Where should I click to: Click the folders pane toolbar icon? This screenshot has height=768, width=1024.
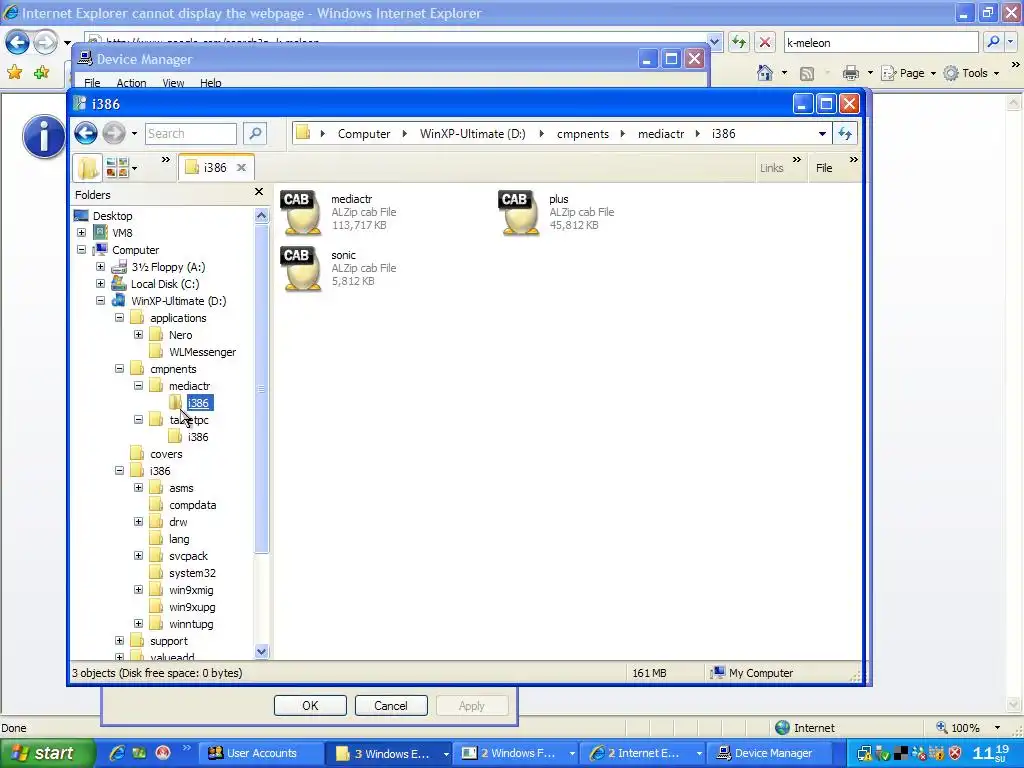point(88,168)
